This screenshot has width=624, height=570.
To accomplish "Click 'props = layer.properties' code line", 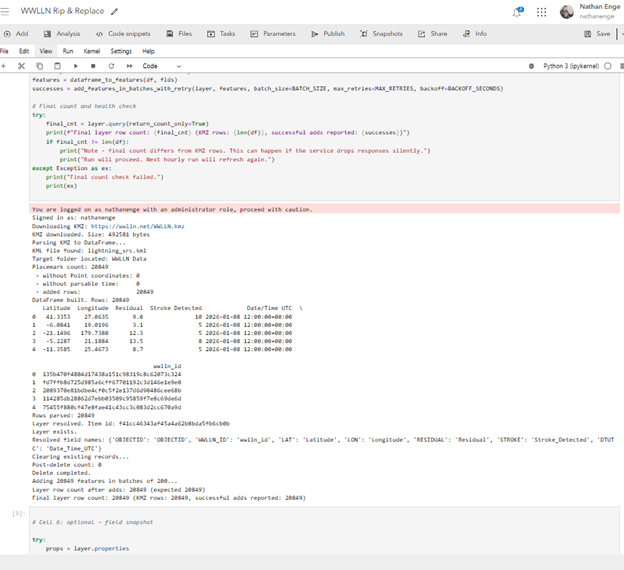I will [x=87, y=549].
